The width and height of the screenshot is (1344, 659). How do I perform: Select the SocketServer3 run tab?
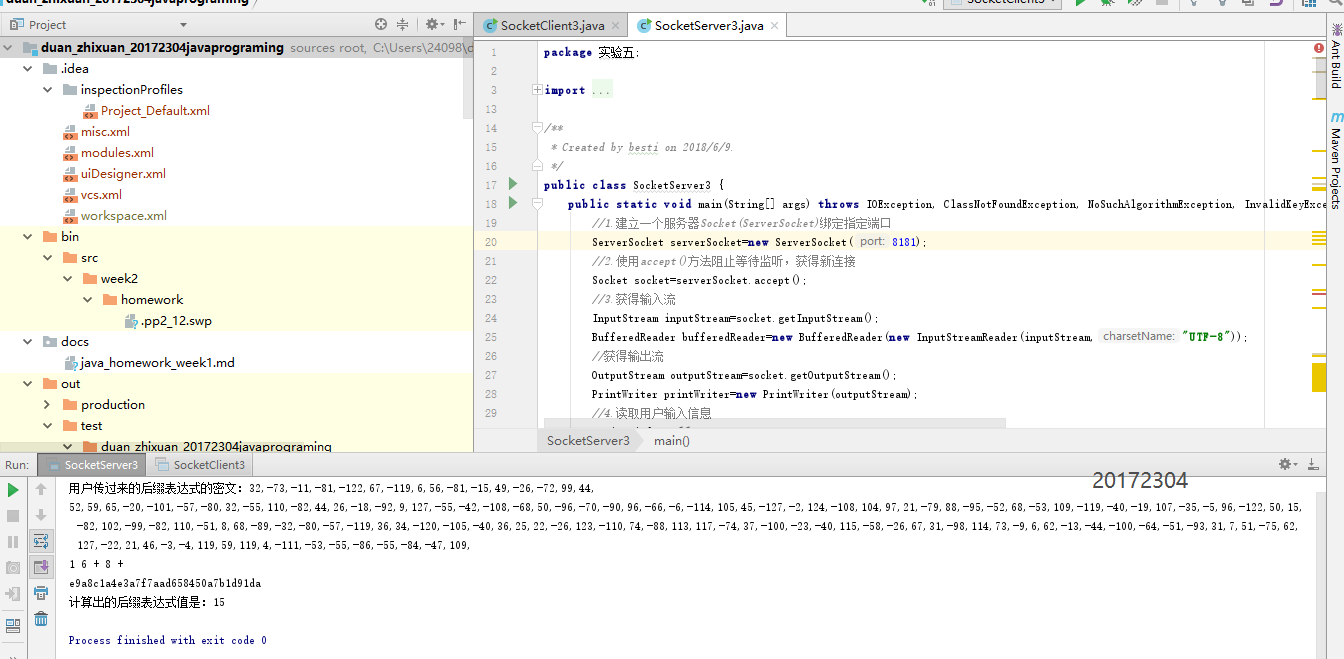[x=91, y=465]
